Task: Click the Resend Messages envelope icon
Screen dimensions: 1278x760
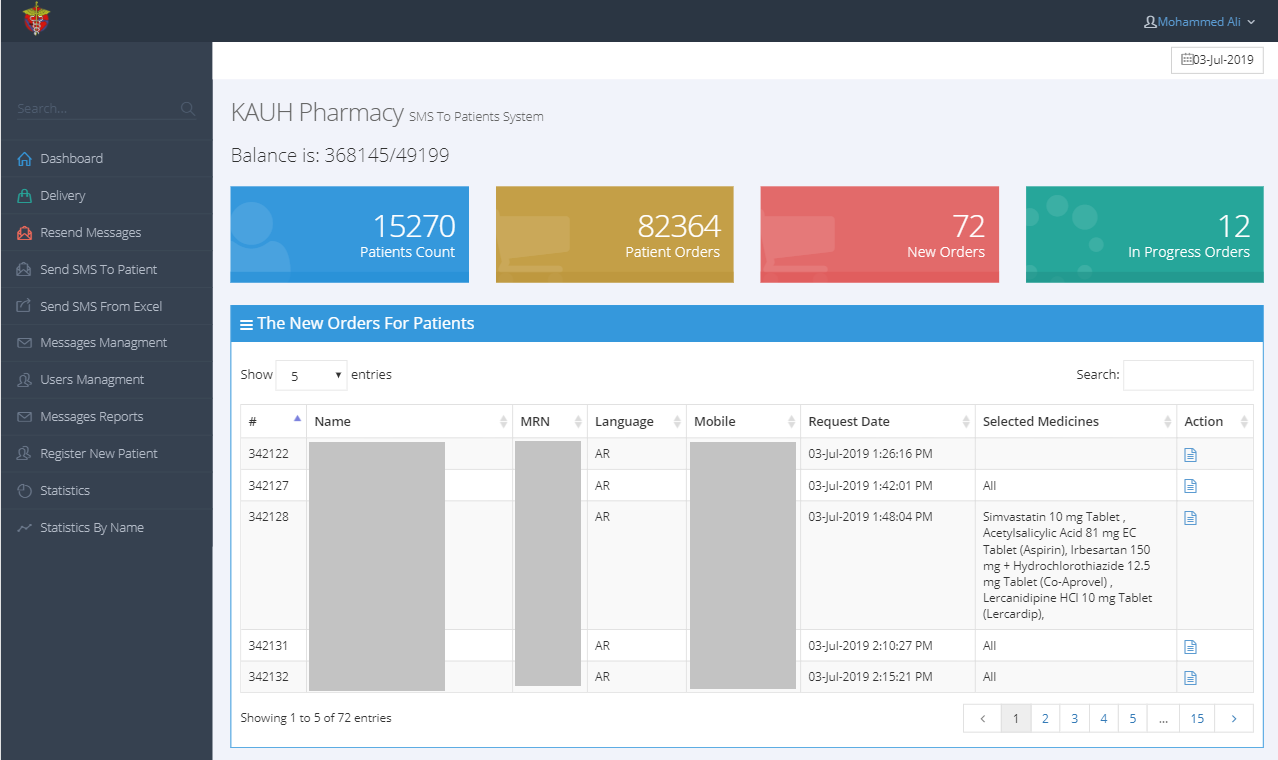Action: [x=25, y=233]
